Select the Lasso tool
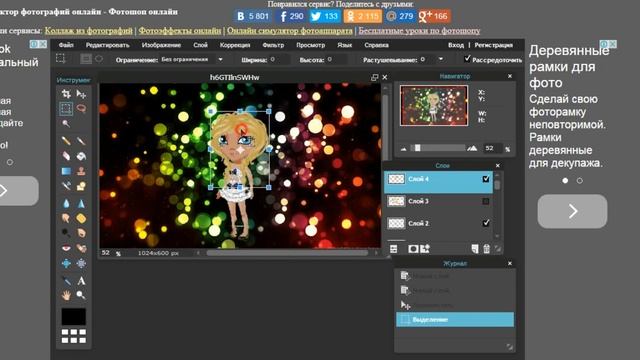 [x=81, y=109]
